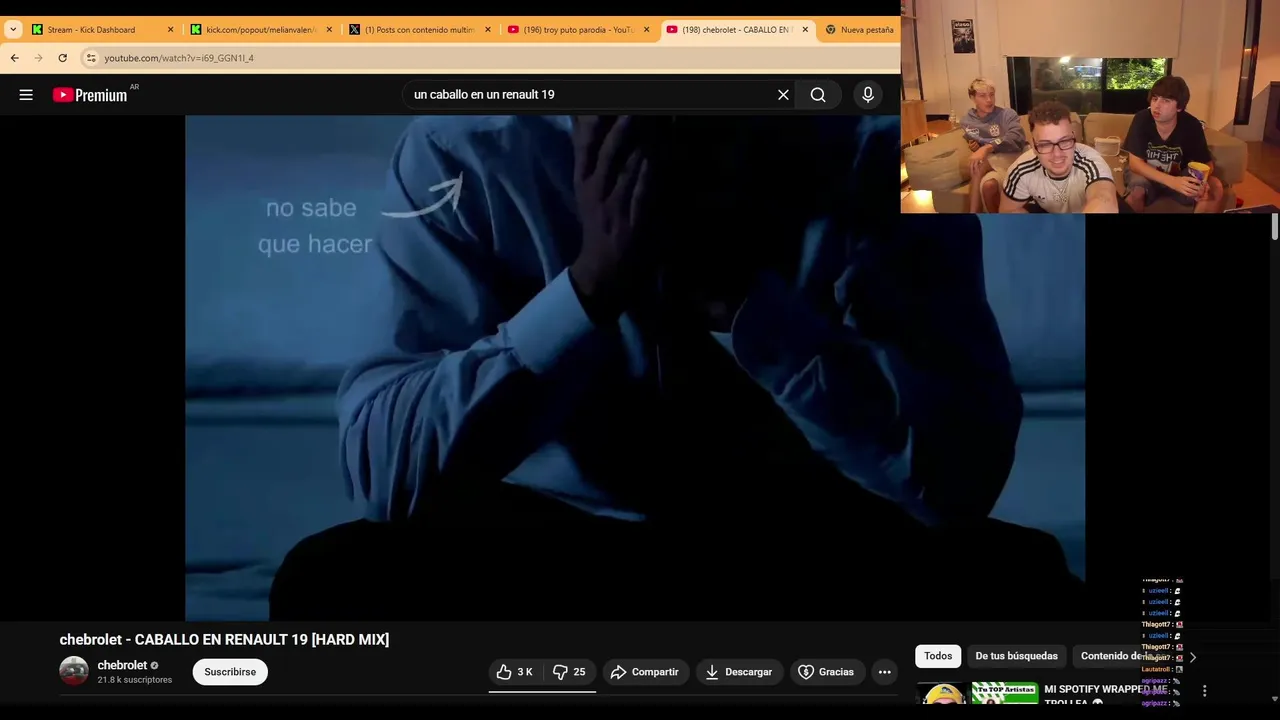
Task: Close the Stream - Kick Dashboard tab
Action: click(x=170, y=30)
